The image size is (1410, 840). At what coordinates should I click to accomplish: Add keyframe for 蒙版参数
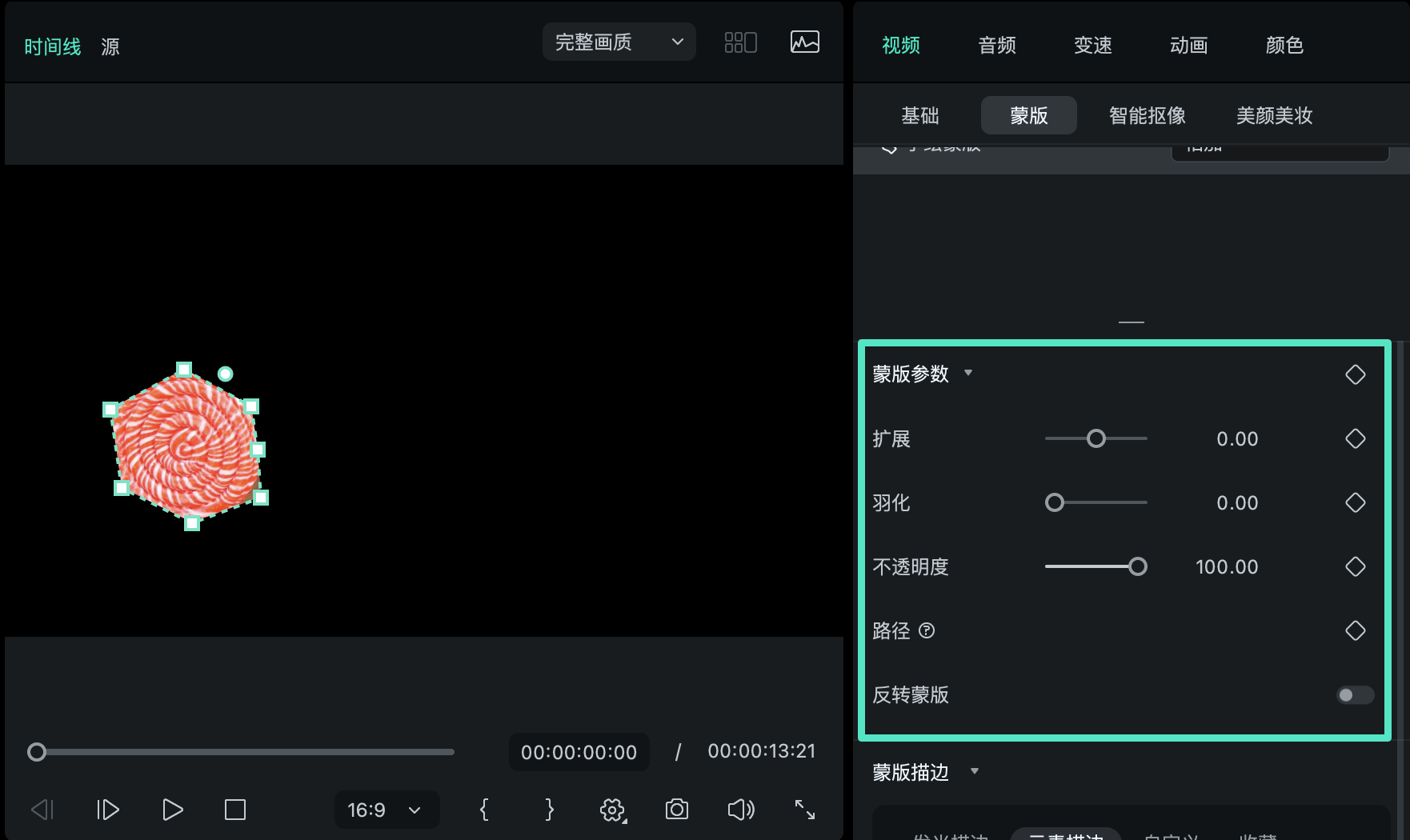pyautogui.click(x=1356, y=374)
